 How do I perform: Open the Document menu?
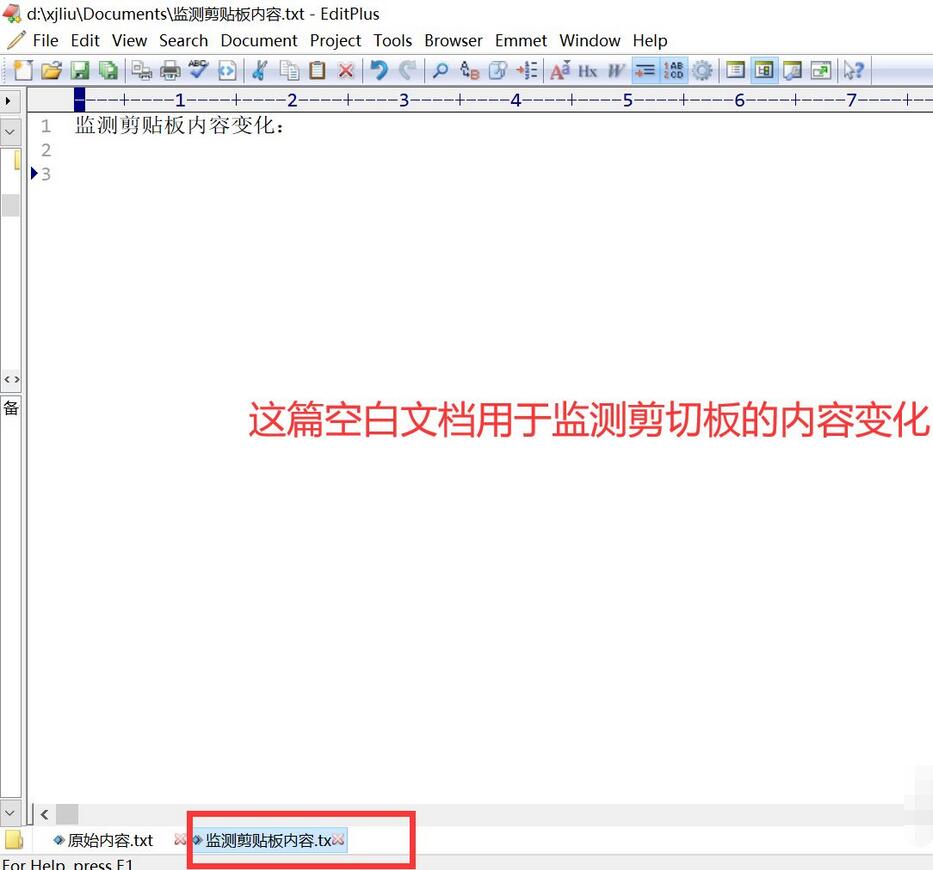coord(259,40)
